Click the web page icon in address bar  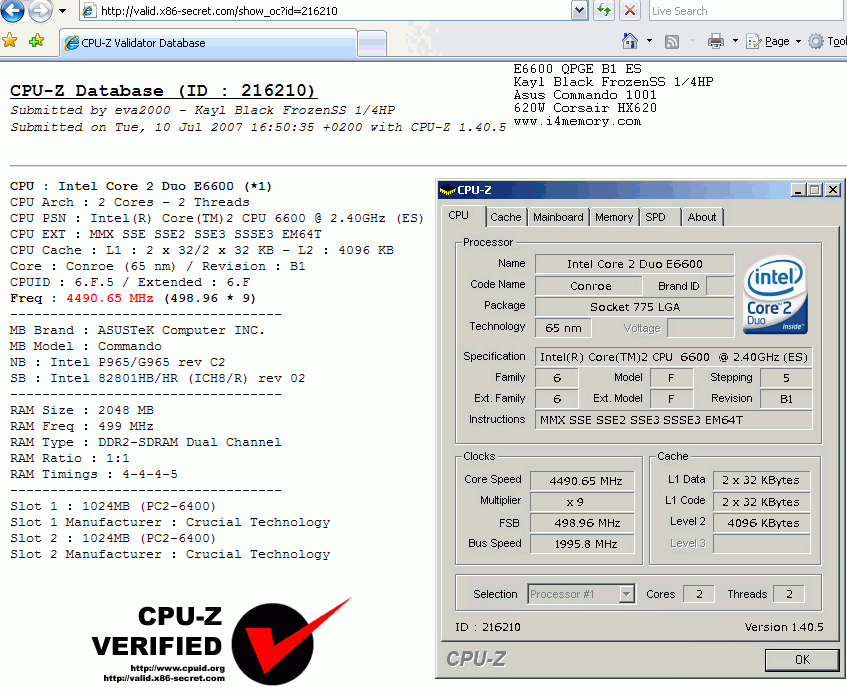click(90, 11)
